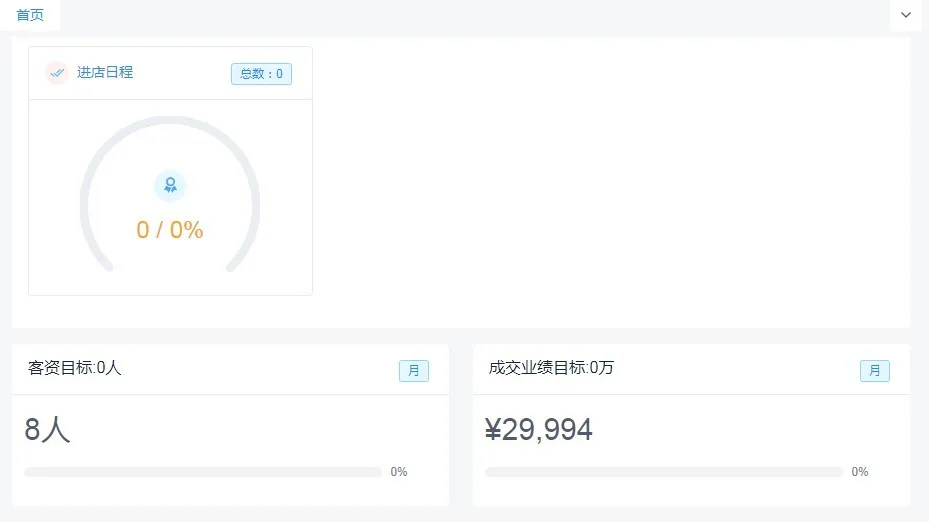This screenshot has height=522, width=929.
Task: Click the 0% label in 客资目标 card
Action: 399,472
